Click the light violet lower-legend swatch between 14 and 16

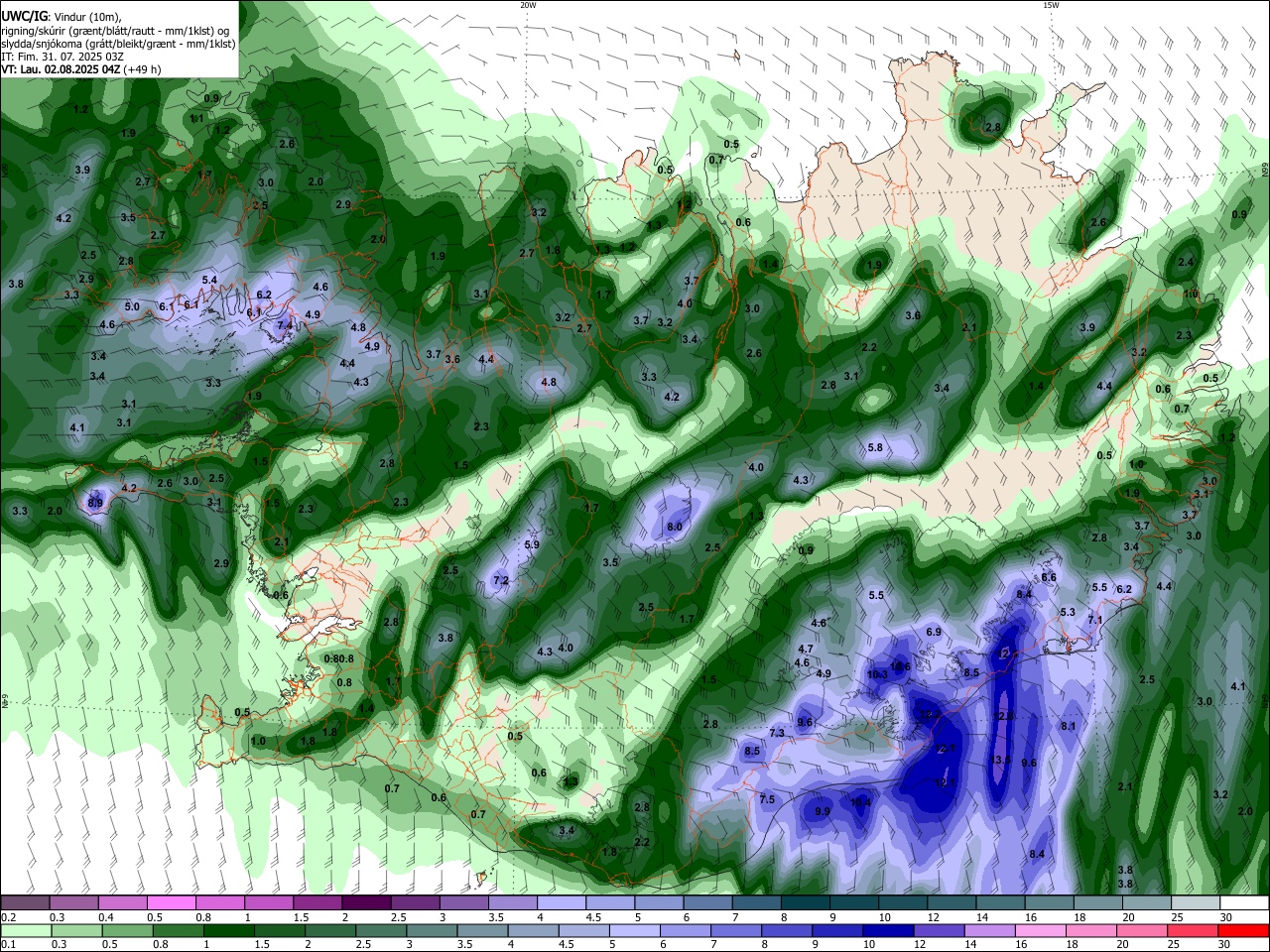point(988,931)
